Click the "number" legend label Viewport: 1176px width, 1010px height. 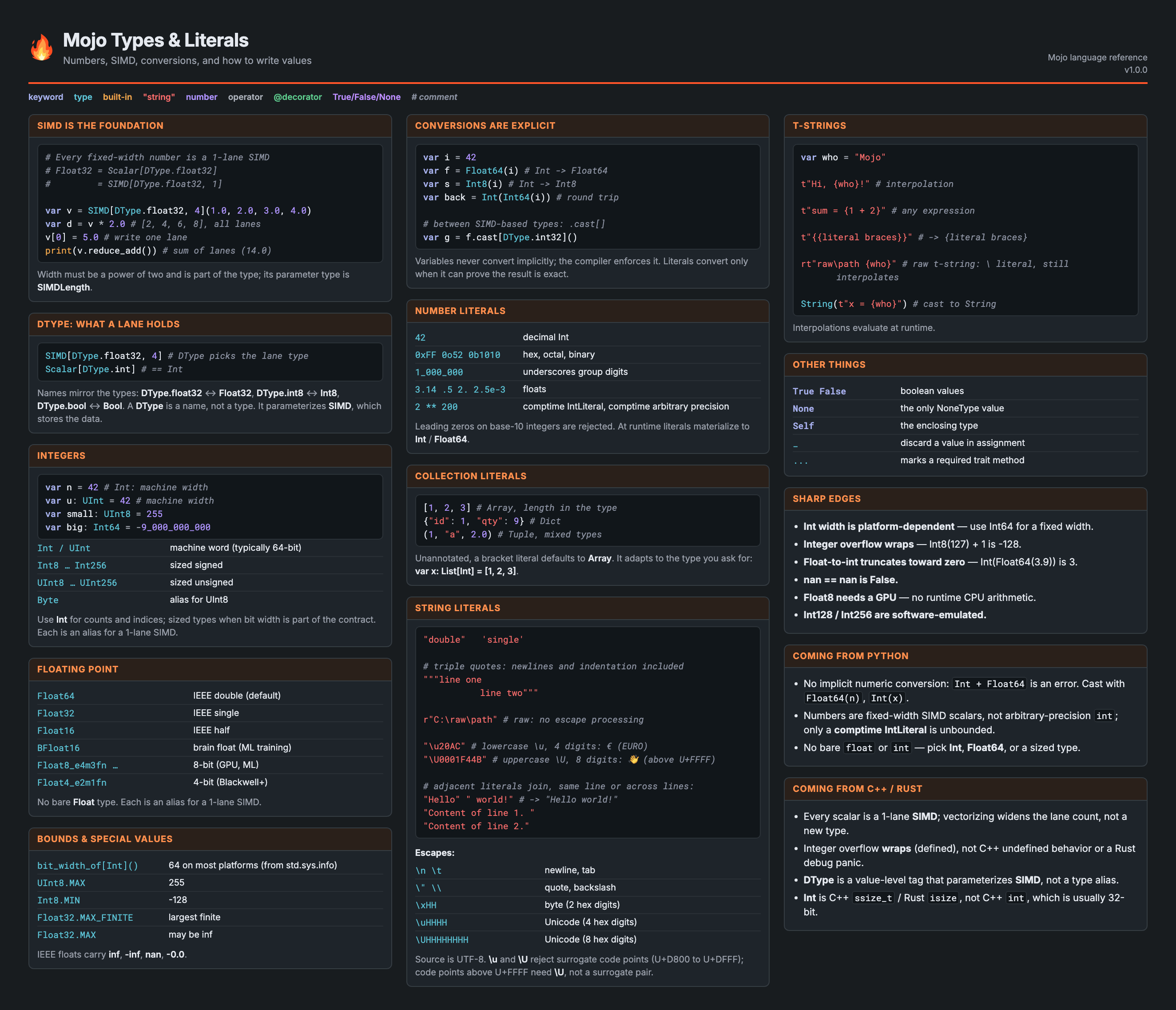pyautogui.click(x=202, y=97)
